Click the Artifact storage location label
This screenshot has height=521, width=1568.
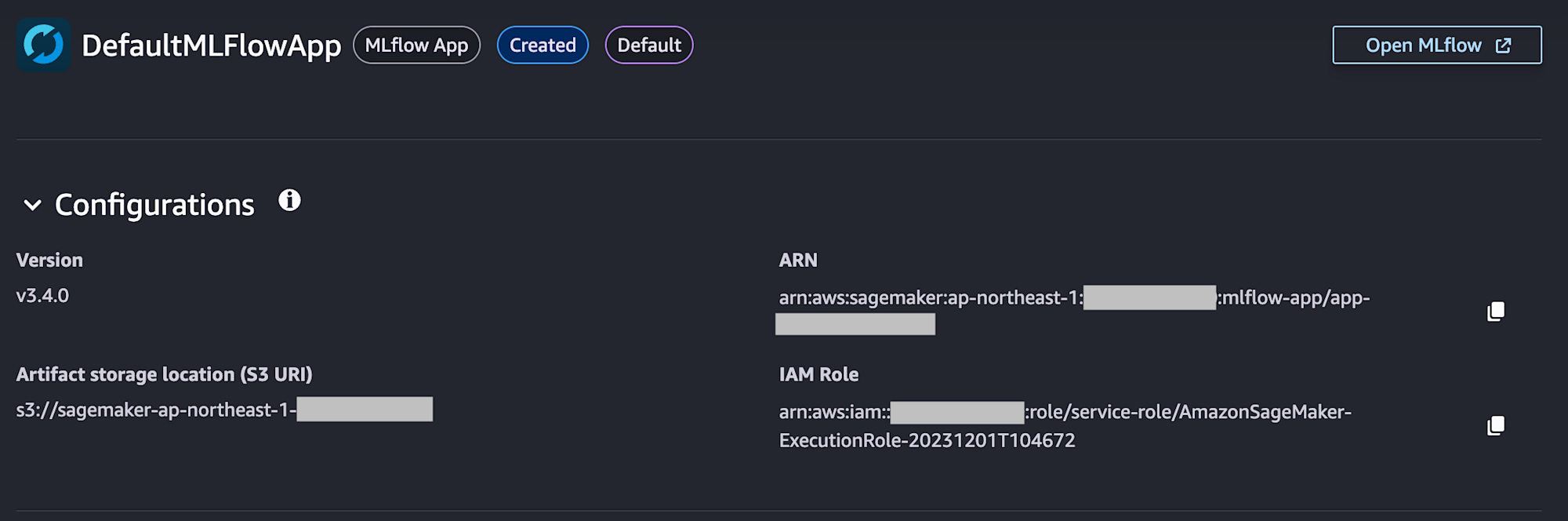pyautogui.click(x=164, y=374)
